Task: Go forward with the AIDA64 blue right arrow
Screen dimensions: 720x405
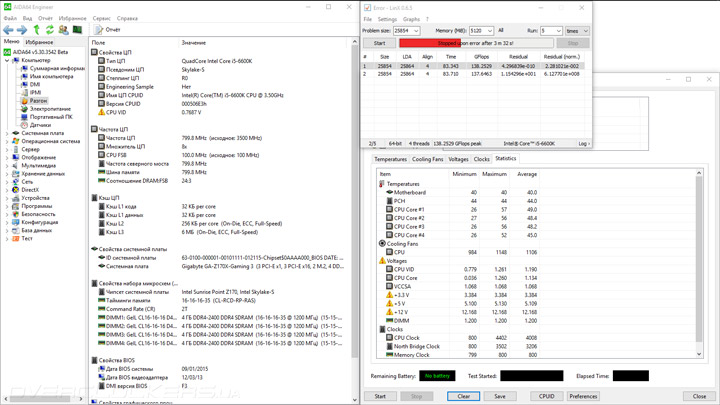Action: click(x=22, y=30)
